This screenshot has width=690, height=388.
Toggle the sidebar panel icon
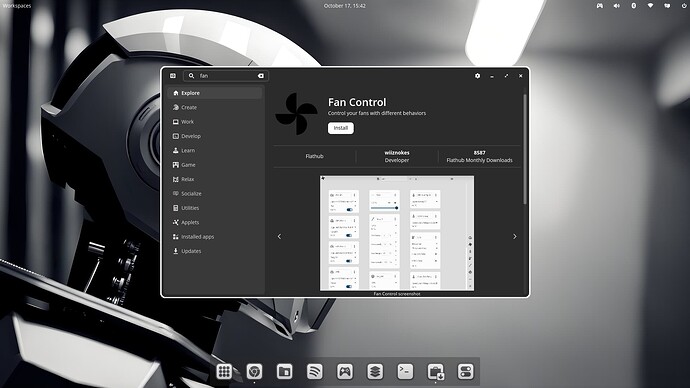[173, 76]
